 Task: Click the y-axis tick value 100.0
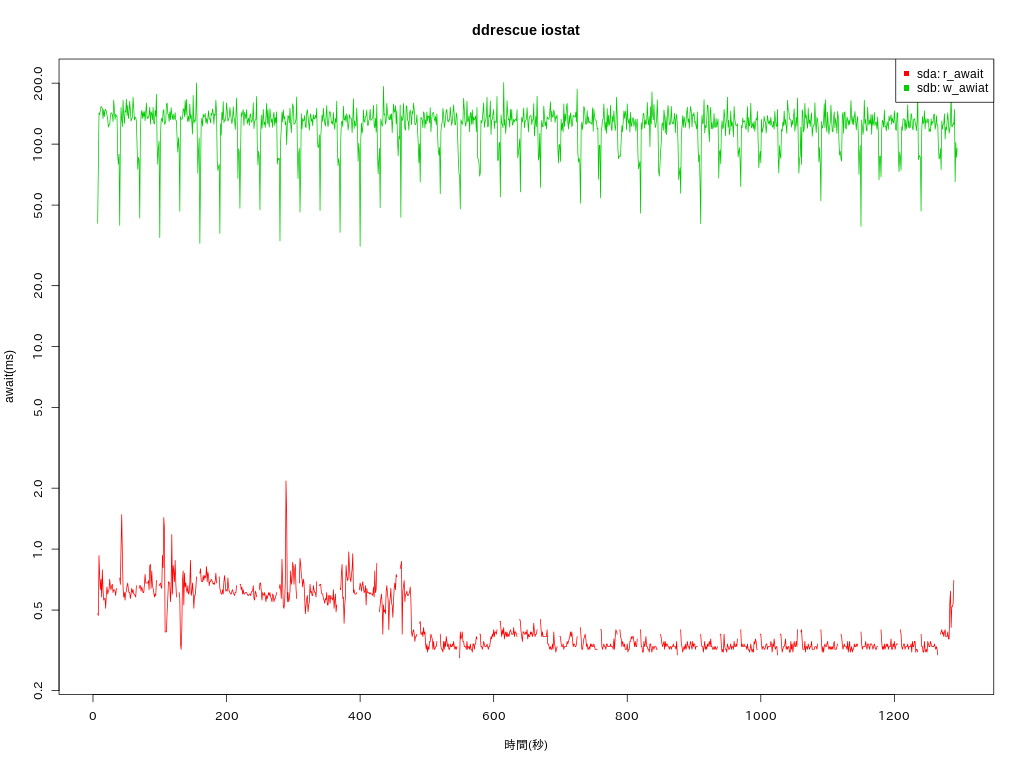click(x=38, y=144)
